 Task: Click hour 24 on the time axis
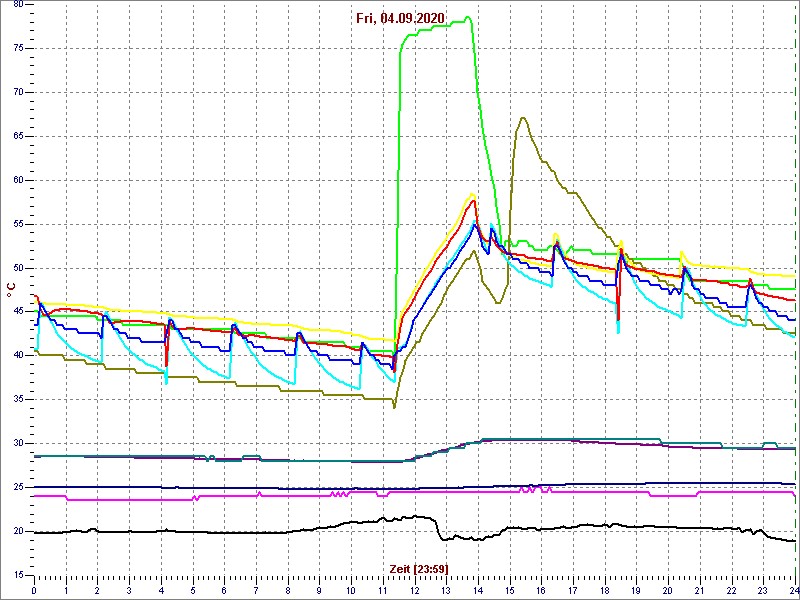tap(794, 591)
